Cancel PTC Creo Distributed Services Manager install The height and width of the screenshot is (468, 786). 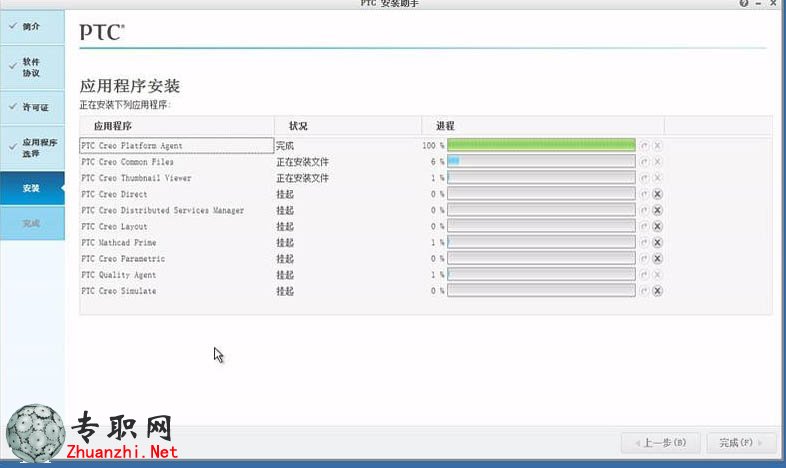tap(657, 210)
